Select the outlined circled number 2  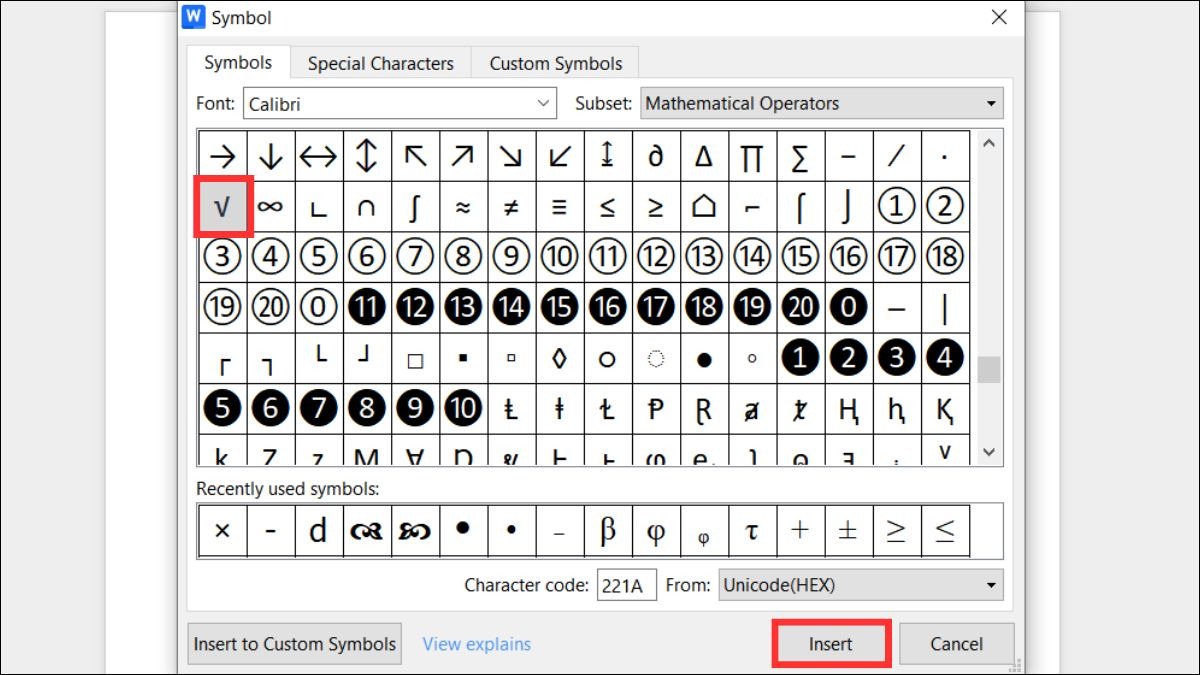[944, 207]
